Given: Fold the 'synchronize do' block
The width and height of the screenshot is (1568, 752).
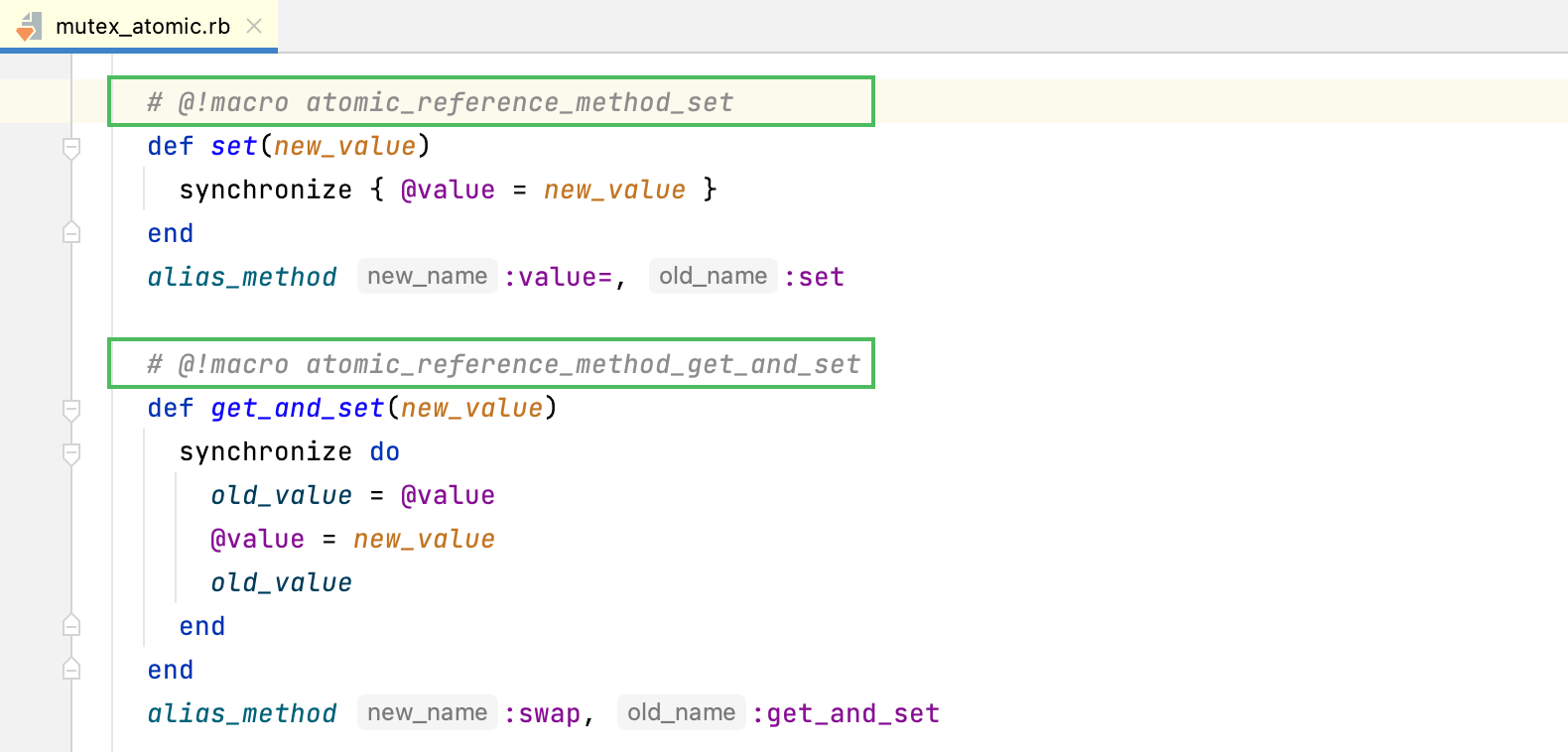Looking at the screenshot, I should (71, 452).
